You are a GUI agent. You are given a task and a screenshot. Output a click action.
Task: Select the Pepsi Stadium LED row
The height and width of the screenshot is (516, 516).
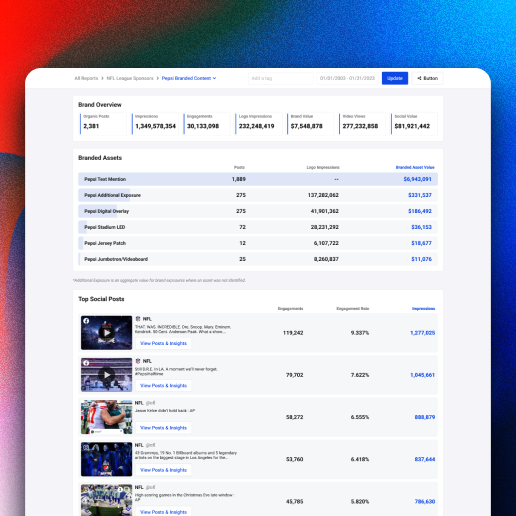pyautogui.click(x=258, y=227)
